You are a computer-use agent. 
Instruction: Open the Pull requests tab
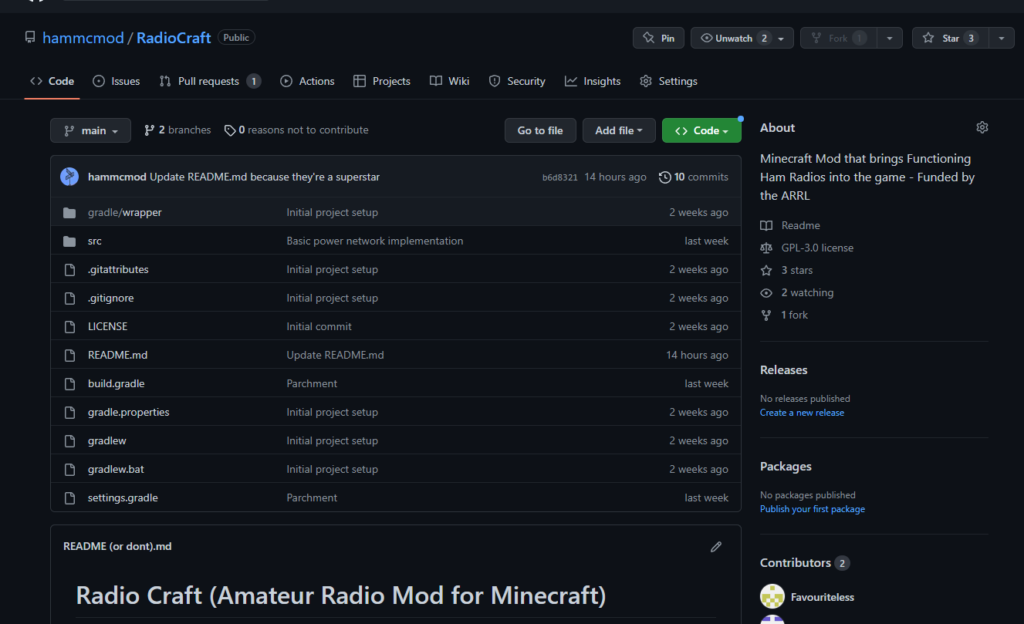[x=210, y=81]
